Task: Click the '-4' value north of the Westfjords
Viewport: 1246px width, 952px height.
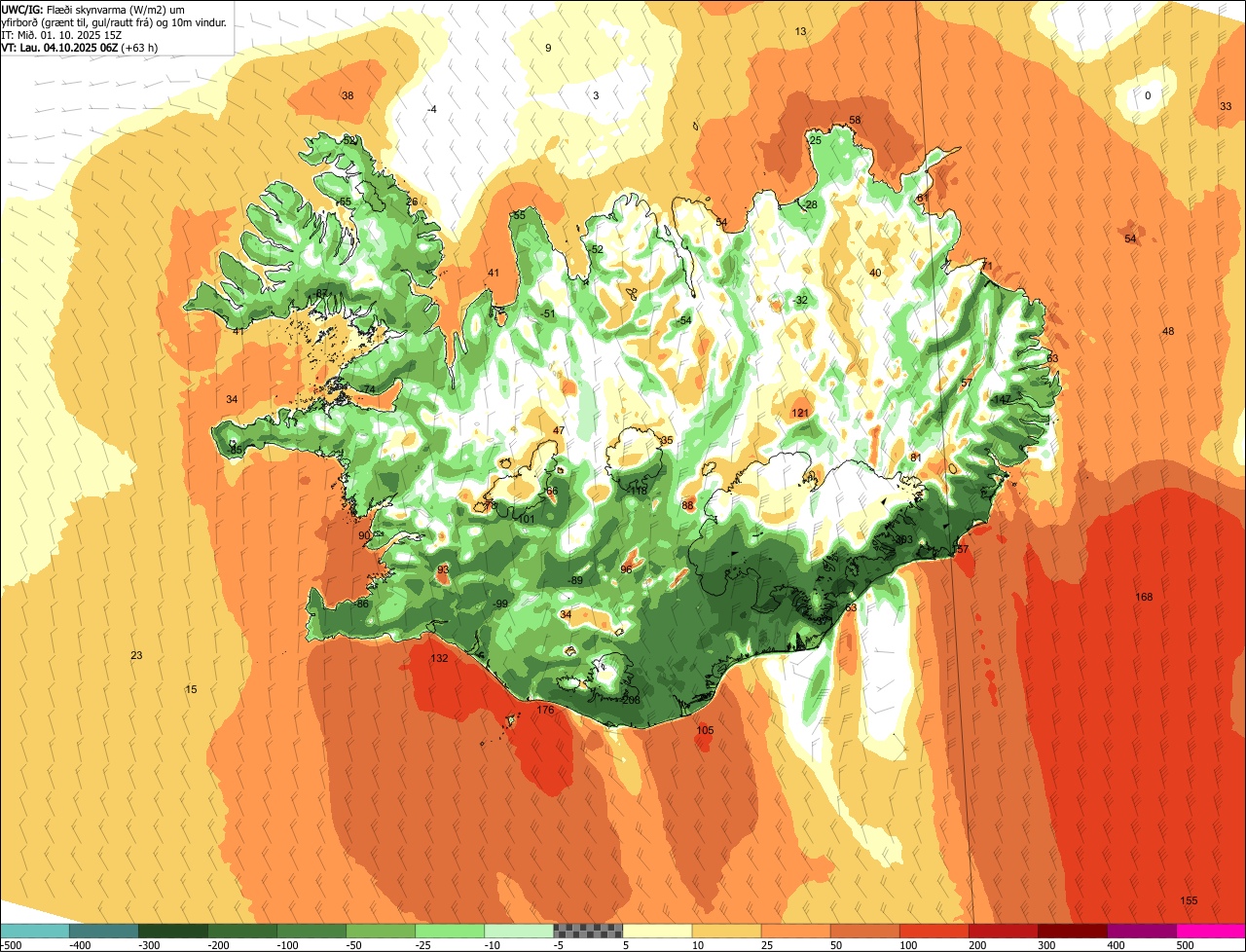Action: click(x=432, y=109)
